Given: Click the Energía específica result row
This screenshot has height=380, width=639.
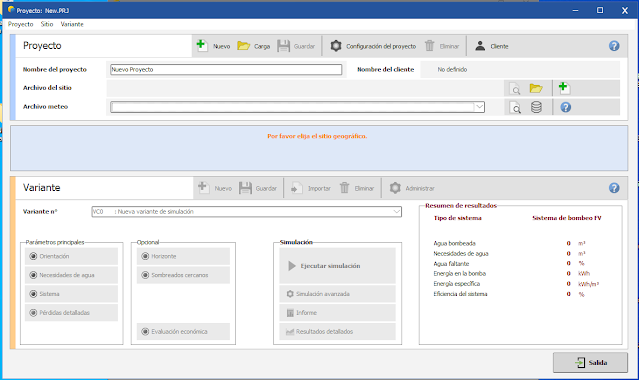Looking at the screenshot, I should (516, 284).
